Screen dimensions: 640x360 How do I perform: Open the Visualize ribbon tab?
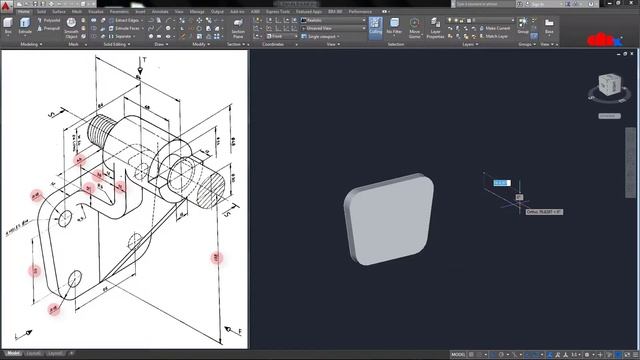pos(96,11)
